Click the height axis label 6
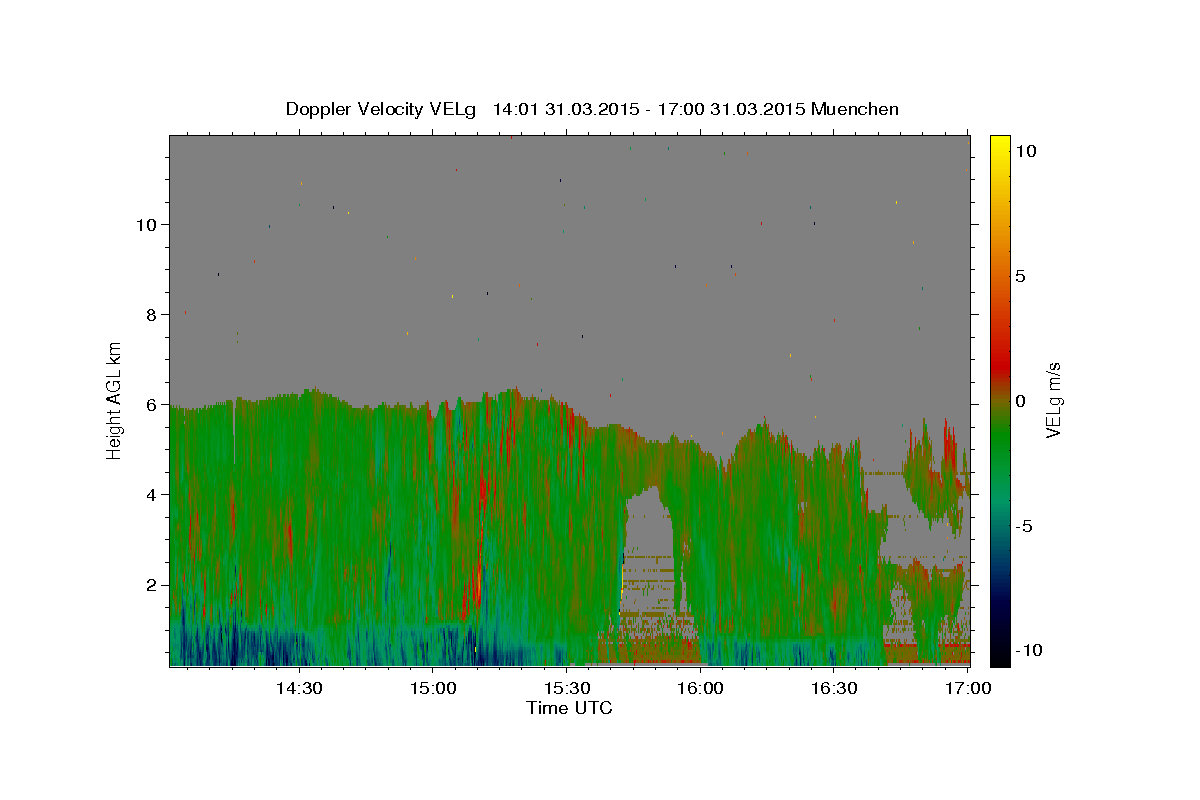Screen dimensions: 1200x800 pos(151,404)
